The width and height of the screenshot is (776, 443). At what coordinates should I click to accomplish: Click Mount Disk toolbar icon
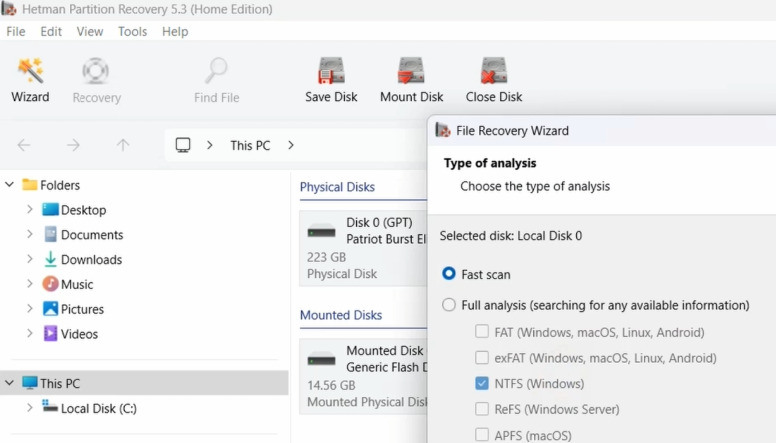[411, 71]
